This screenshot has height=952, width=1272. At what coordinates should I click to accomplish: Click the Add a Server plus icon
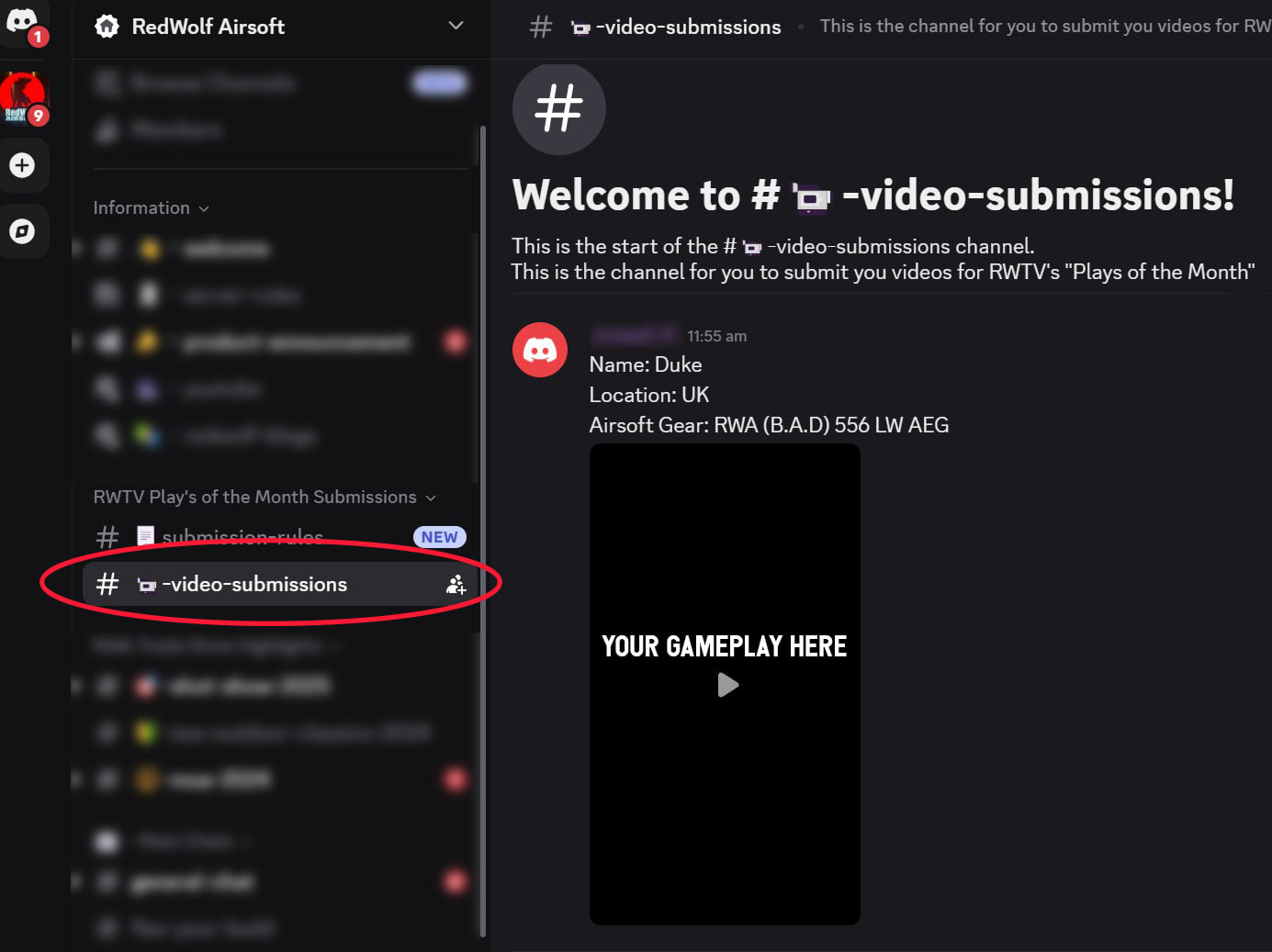(22, 165)
